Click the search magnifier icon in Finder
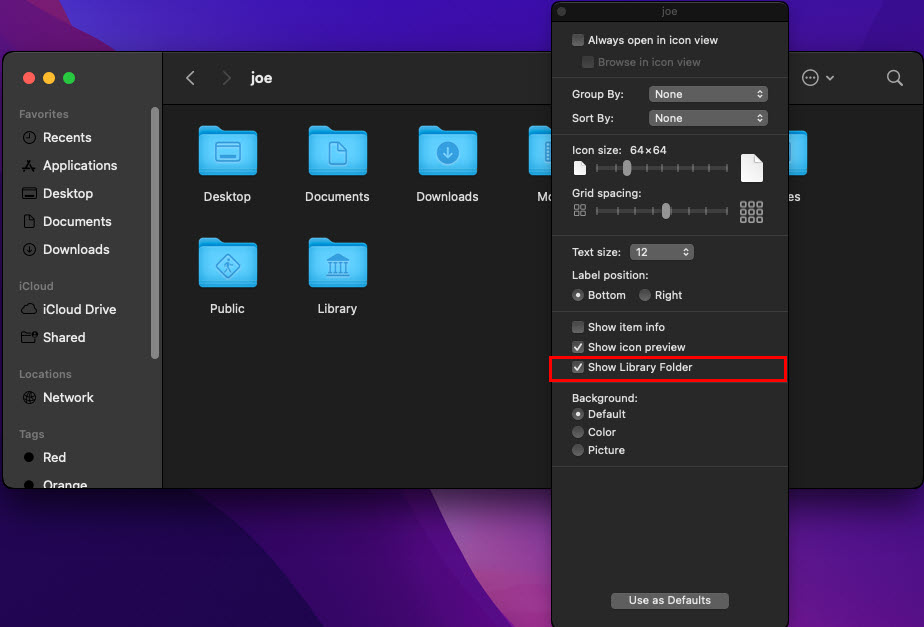924x627 pixels. (x=894, y=78)
